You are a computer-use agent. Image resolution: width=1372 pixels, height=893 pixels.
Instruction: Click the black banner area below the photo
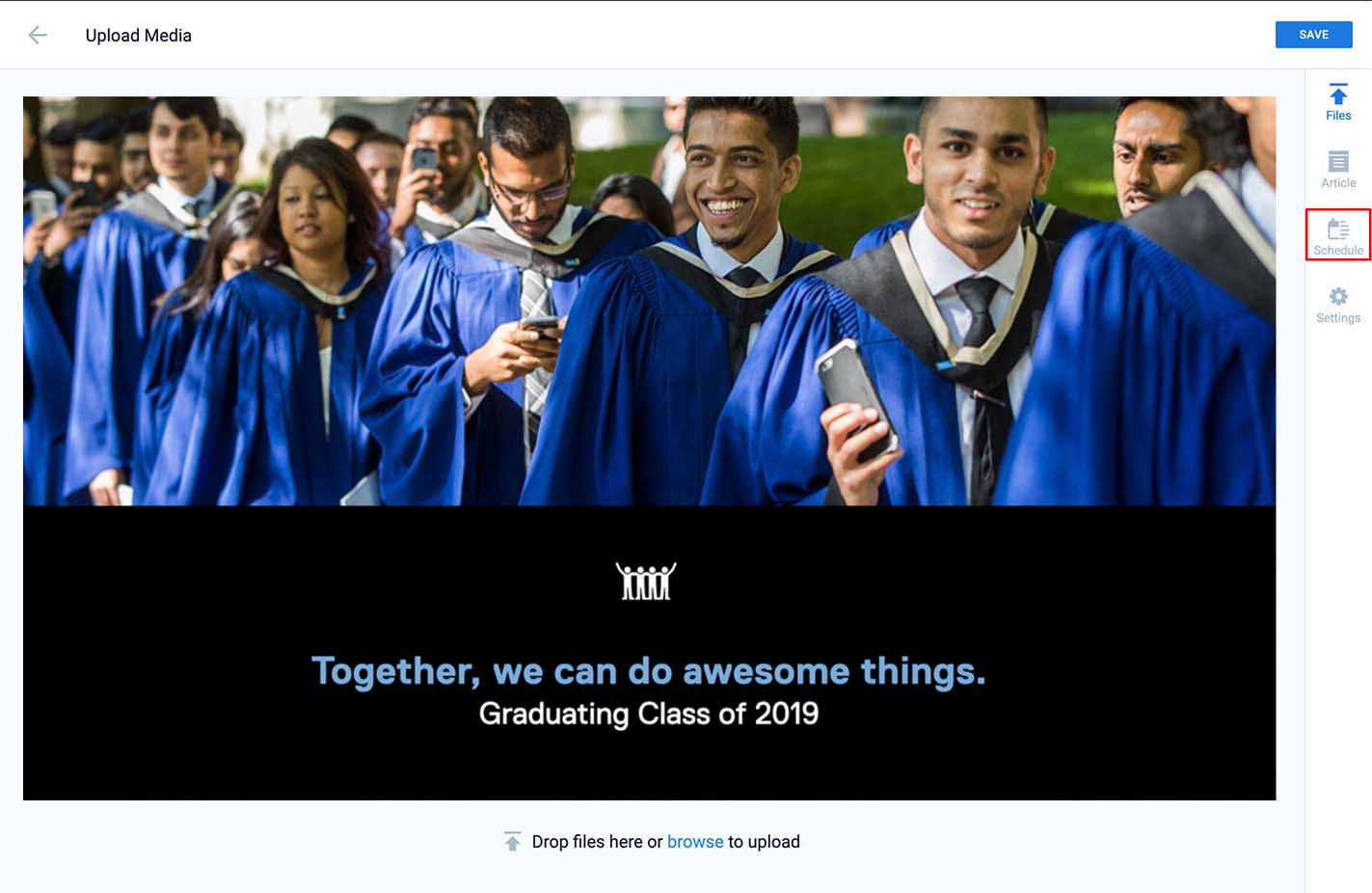tap(649, 653)
